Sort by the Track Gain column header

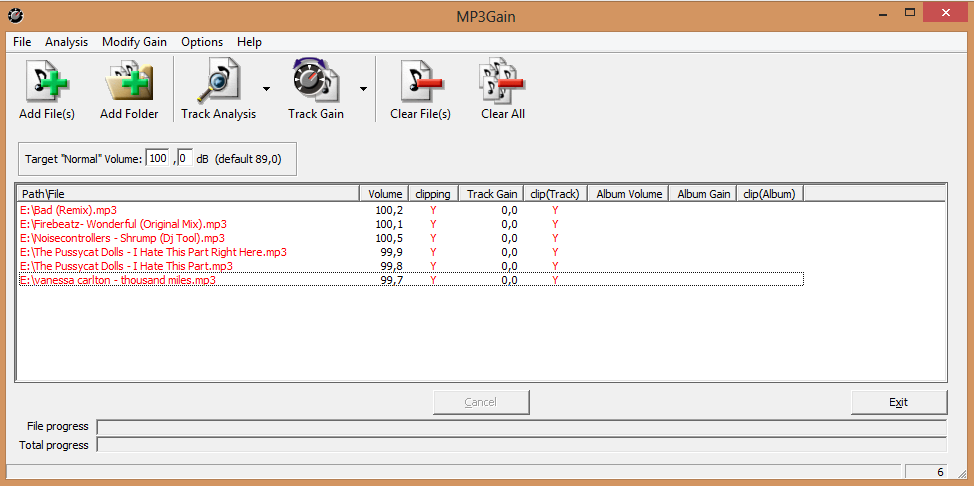tap(491, 194)
